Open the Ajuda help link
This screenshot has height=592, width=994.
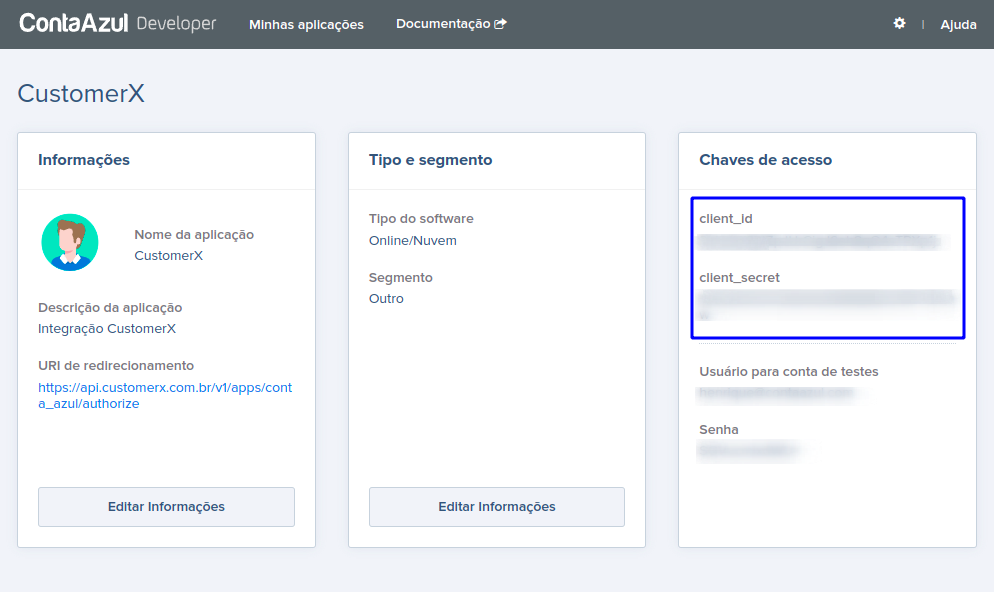click(x=958, y=25)
